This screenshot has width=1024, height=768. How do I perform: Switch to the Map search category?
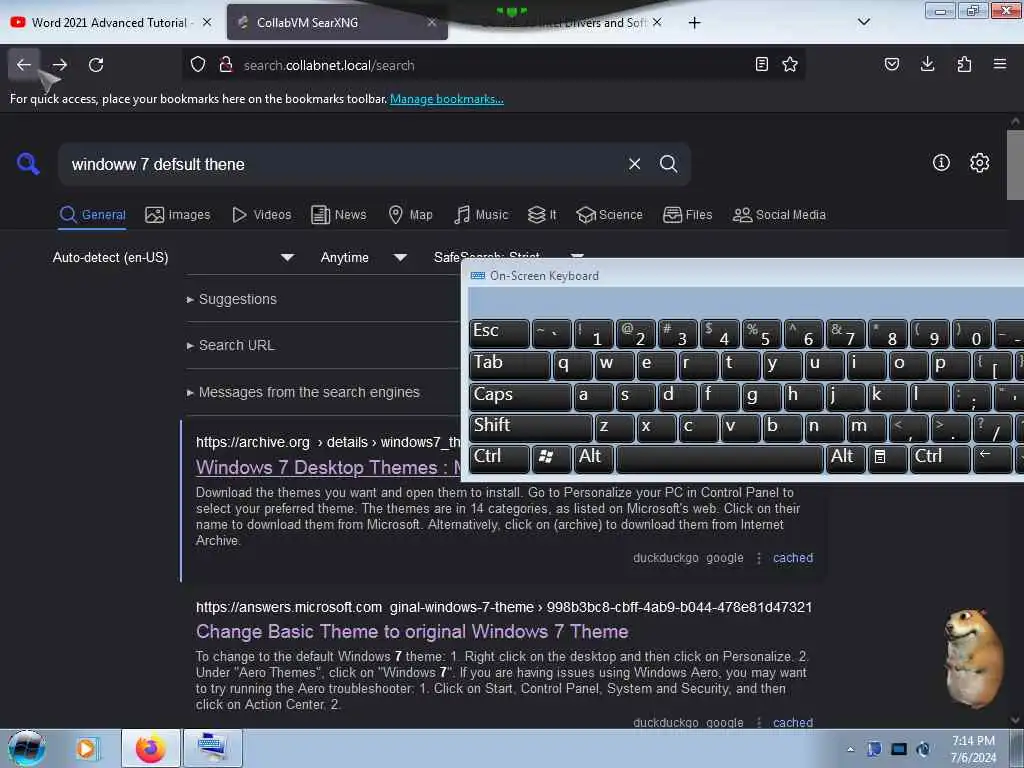(x=410, y=215)
